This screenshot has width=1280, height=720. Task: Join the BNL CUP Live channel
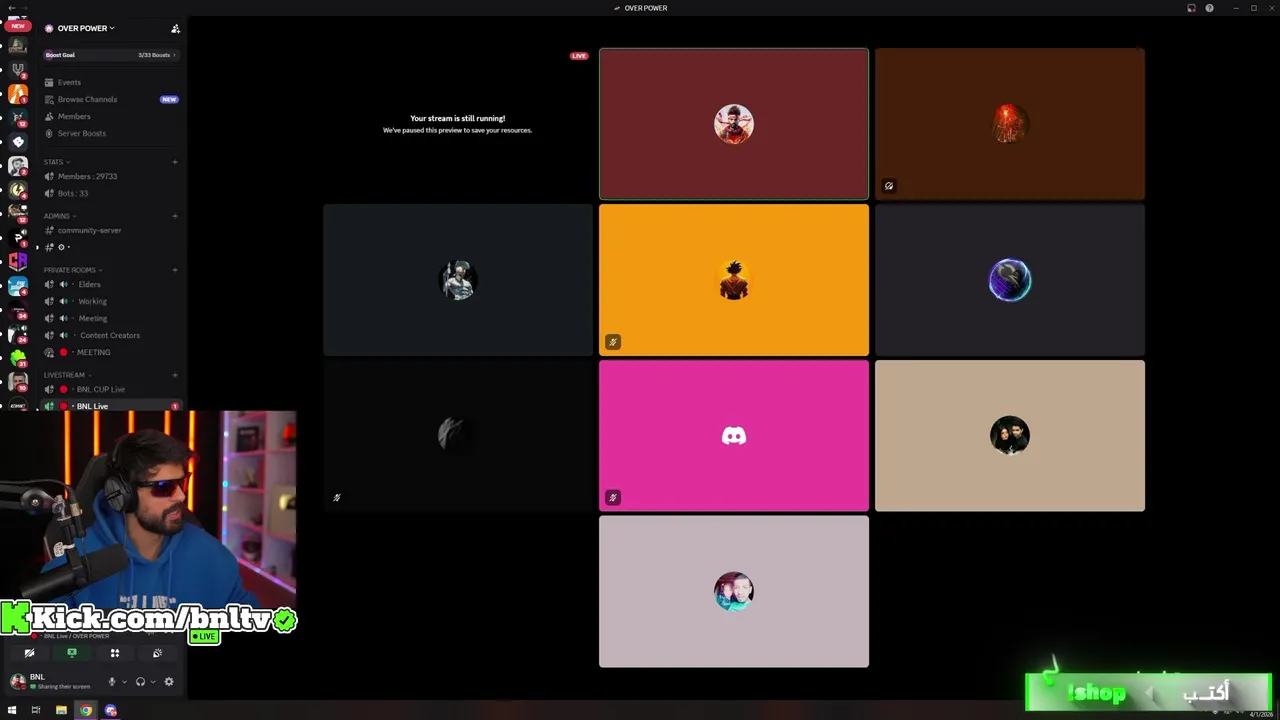point(111,389)
